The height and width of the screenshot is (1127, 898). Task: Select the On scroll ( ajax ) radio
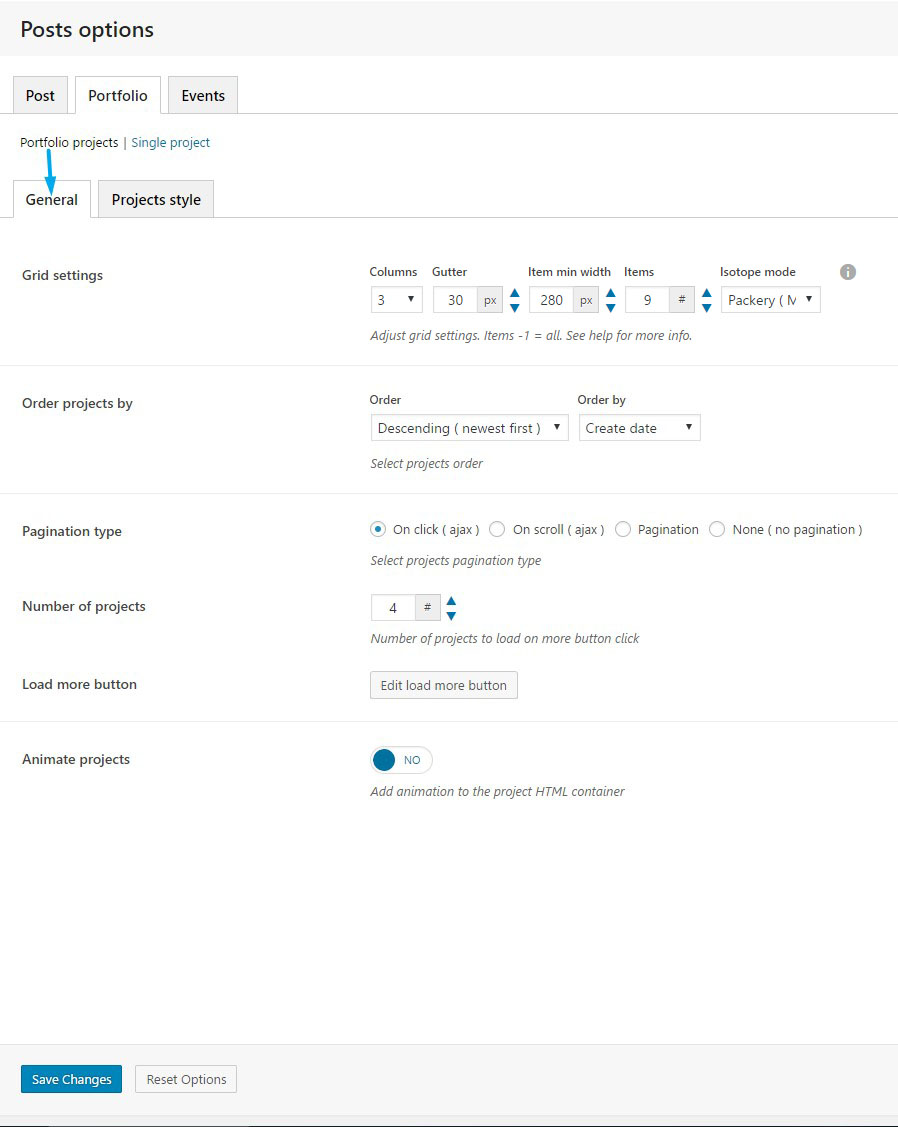[497, 530]
